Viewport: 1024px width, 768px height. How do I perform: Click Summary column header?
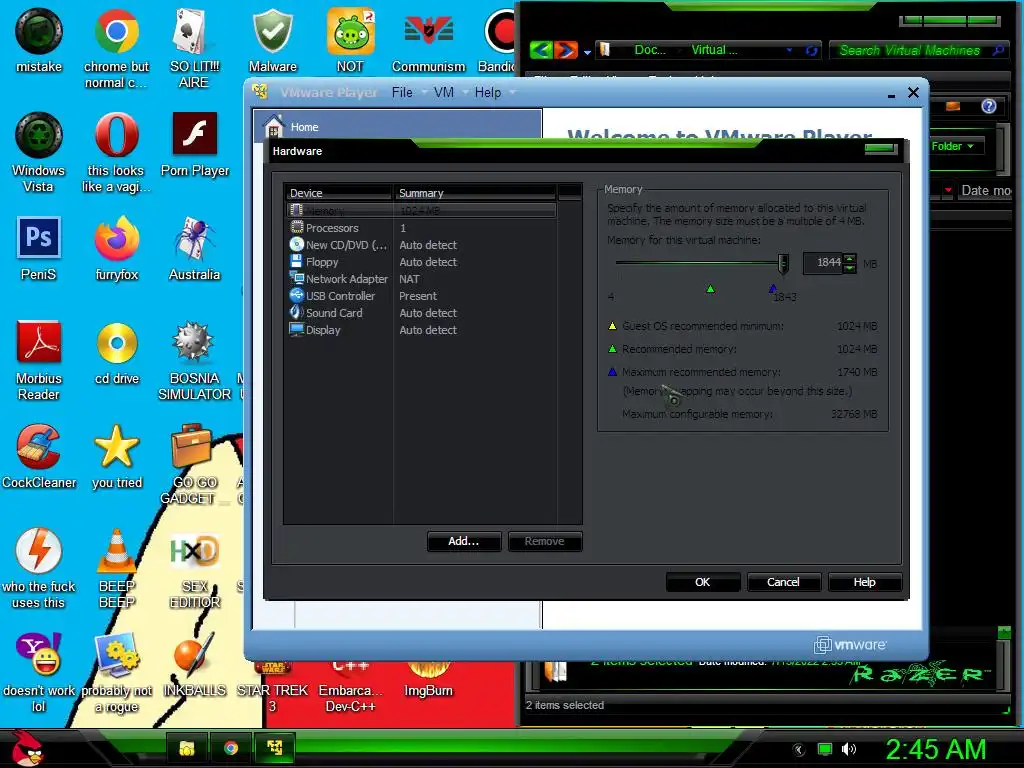tap(475, 193)
